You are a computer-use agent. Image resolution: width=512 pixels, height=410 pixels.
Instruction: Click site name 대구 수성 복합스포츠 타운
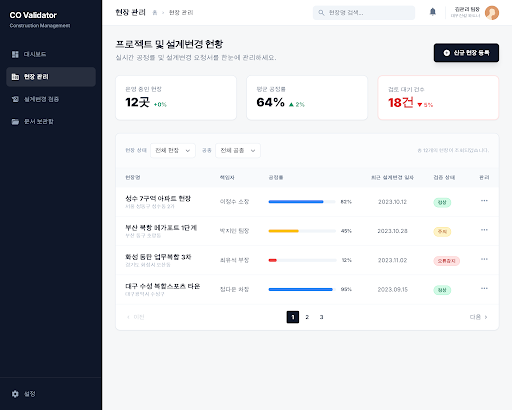(163, 286)
